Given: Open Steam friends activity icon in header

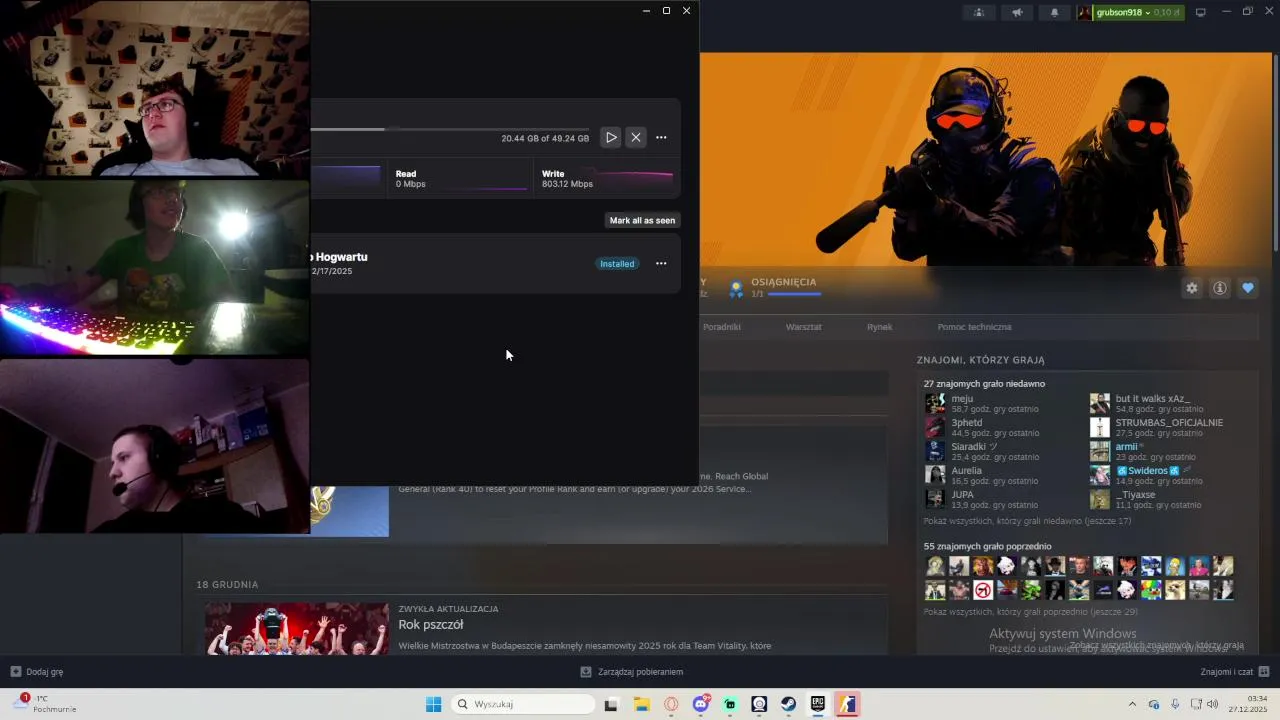Looking at the screenshot, I should 979,12.
